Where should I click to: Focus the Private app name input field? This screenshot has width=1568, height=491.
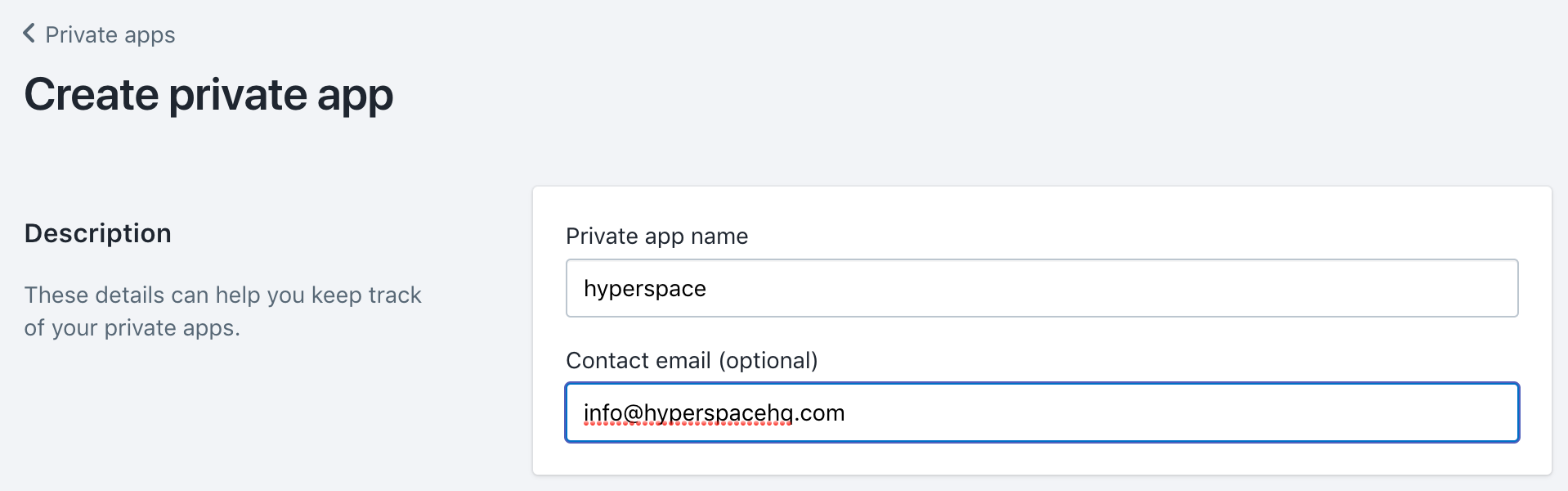pos(1042,288)
